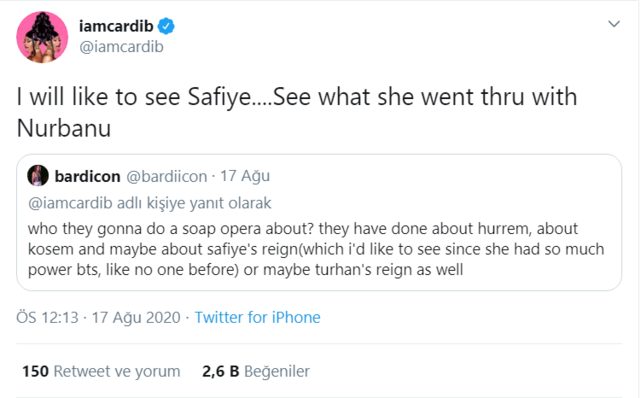
Task: Open the iamcardib display name
Action: coord(116,26)
